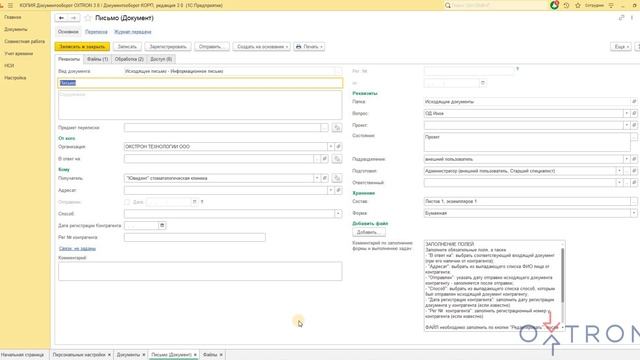Open selection ellipsis for Состав field
Viewport: 640px width, 360px height.
tap(634, 201)
